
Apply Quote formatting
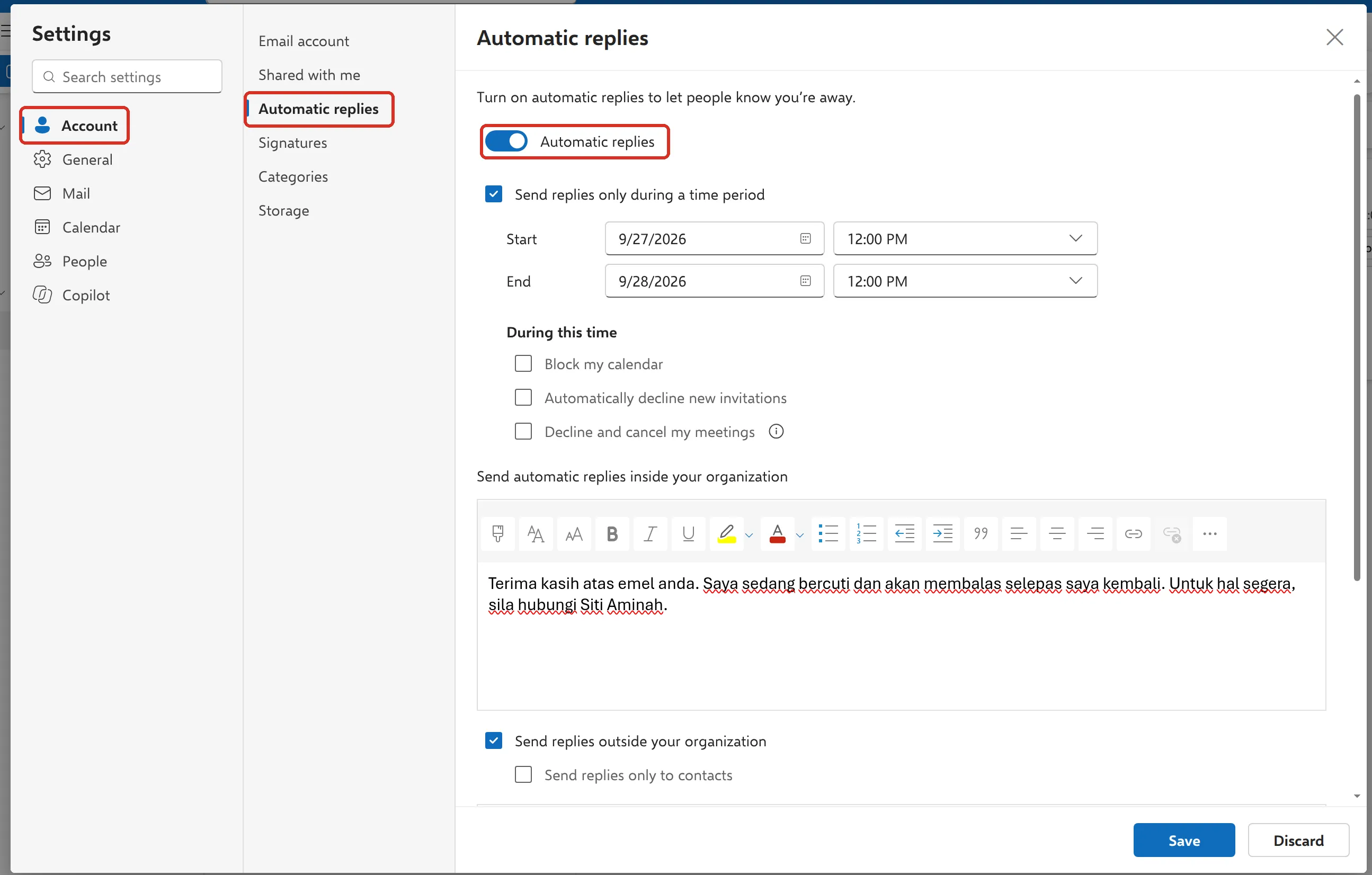click(981, 534)
